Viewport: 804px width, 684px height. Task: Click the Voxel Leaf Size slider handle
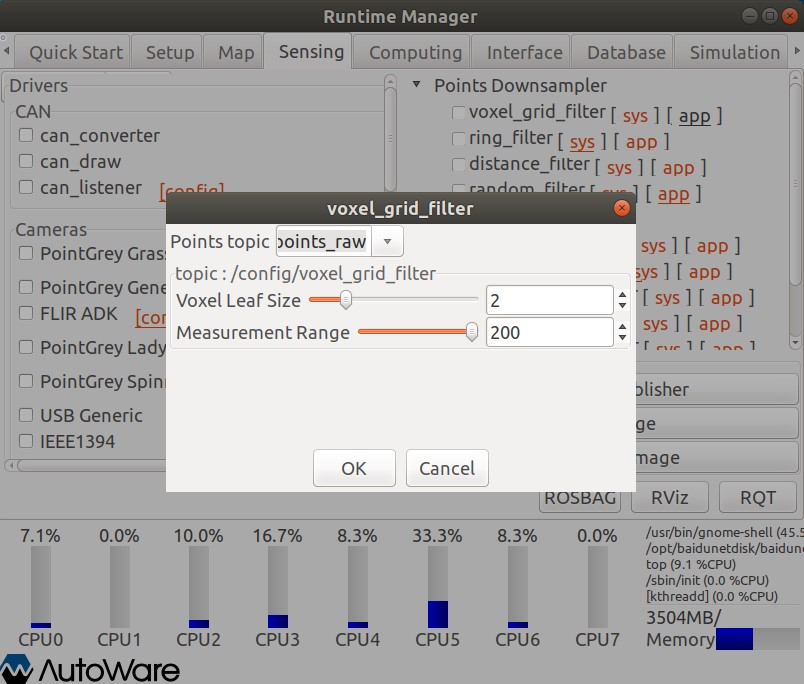pyautogui.click(x=346, y=300)
